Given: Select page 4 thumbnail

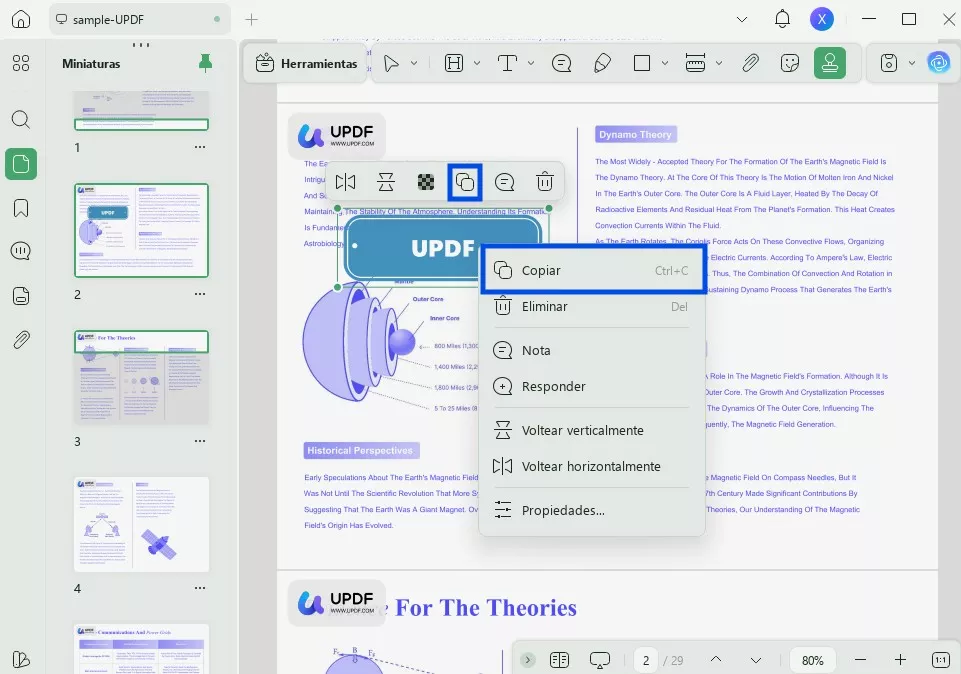Looking at the screenshot, I should tap(142, 524).
